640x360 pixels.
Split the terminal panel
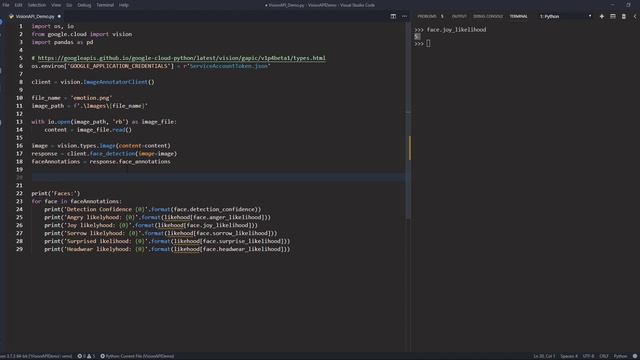(x=613, y=16)
